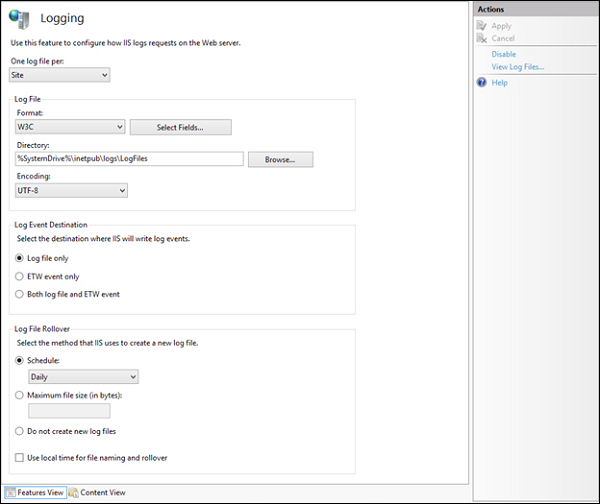
Task: Click the Log Event Destination group label
Action: pyautogui.click(x=51, y=225)
